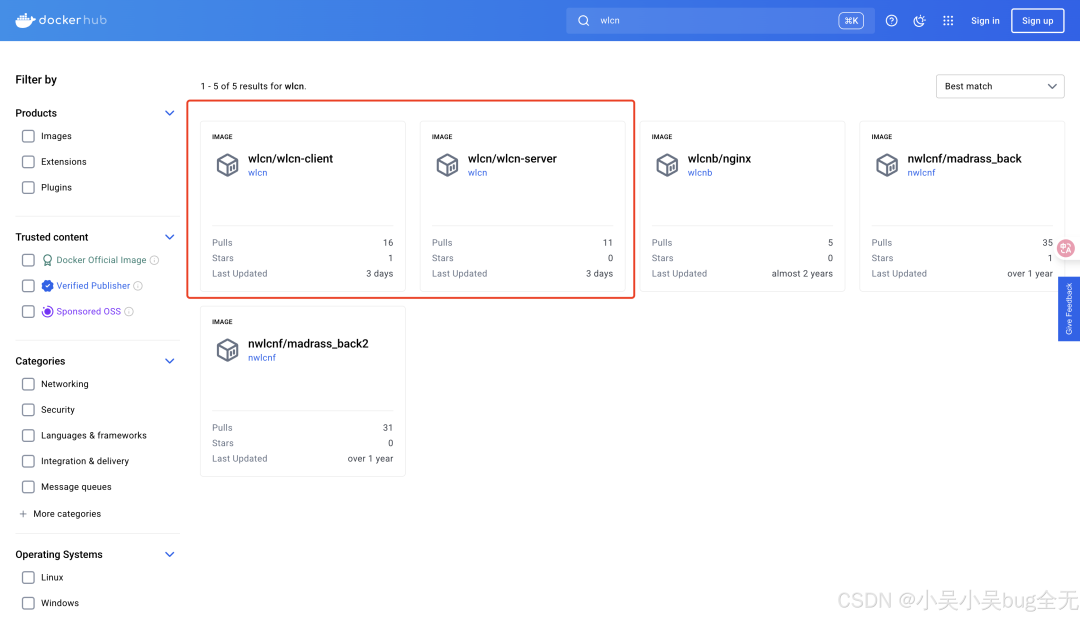This screenshot has width=1080, height=618.
Task: Open the Give Feedback side tab
Action: point(1069,309)
